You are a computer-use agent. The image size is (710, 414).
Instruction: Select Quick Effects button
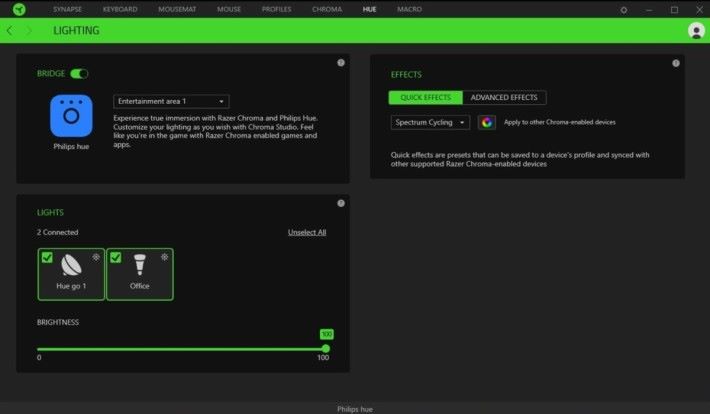point(426,98)
